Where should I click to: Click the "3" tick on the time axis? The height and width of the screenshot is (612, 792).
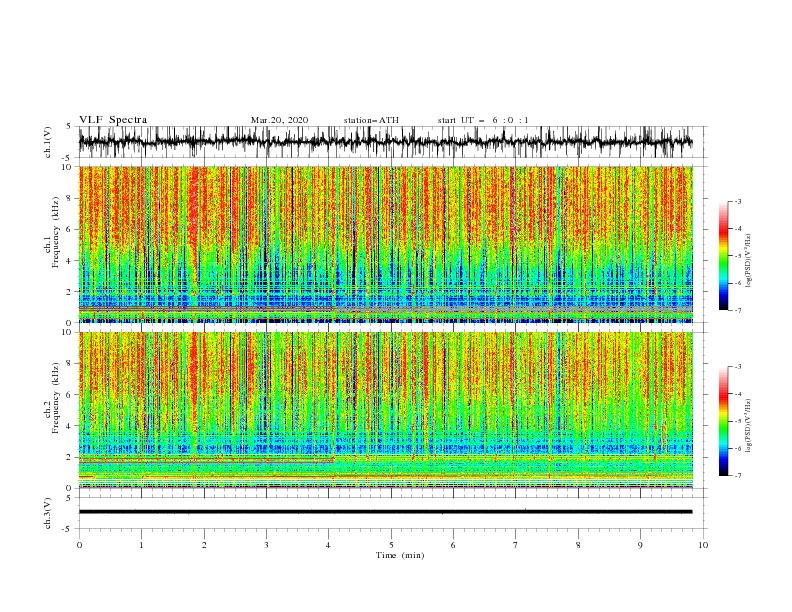266,545
